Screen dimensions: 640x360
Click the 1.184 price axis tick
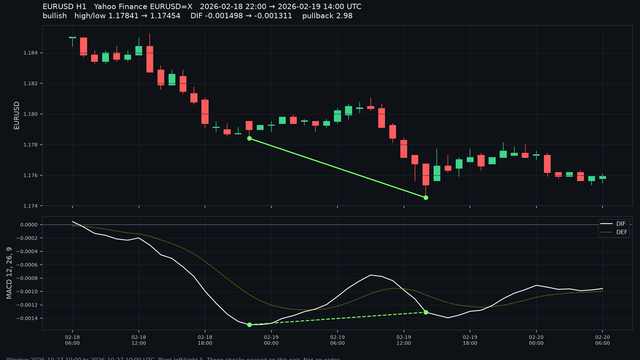(x=31, y=53)
